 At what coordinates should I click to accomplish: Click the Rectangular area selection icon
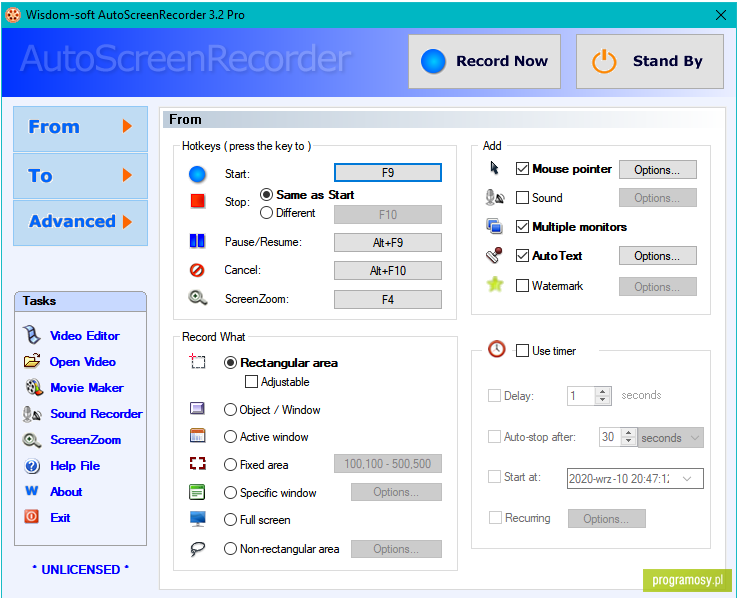[x=197, y=361]
